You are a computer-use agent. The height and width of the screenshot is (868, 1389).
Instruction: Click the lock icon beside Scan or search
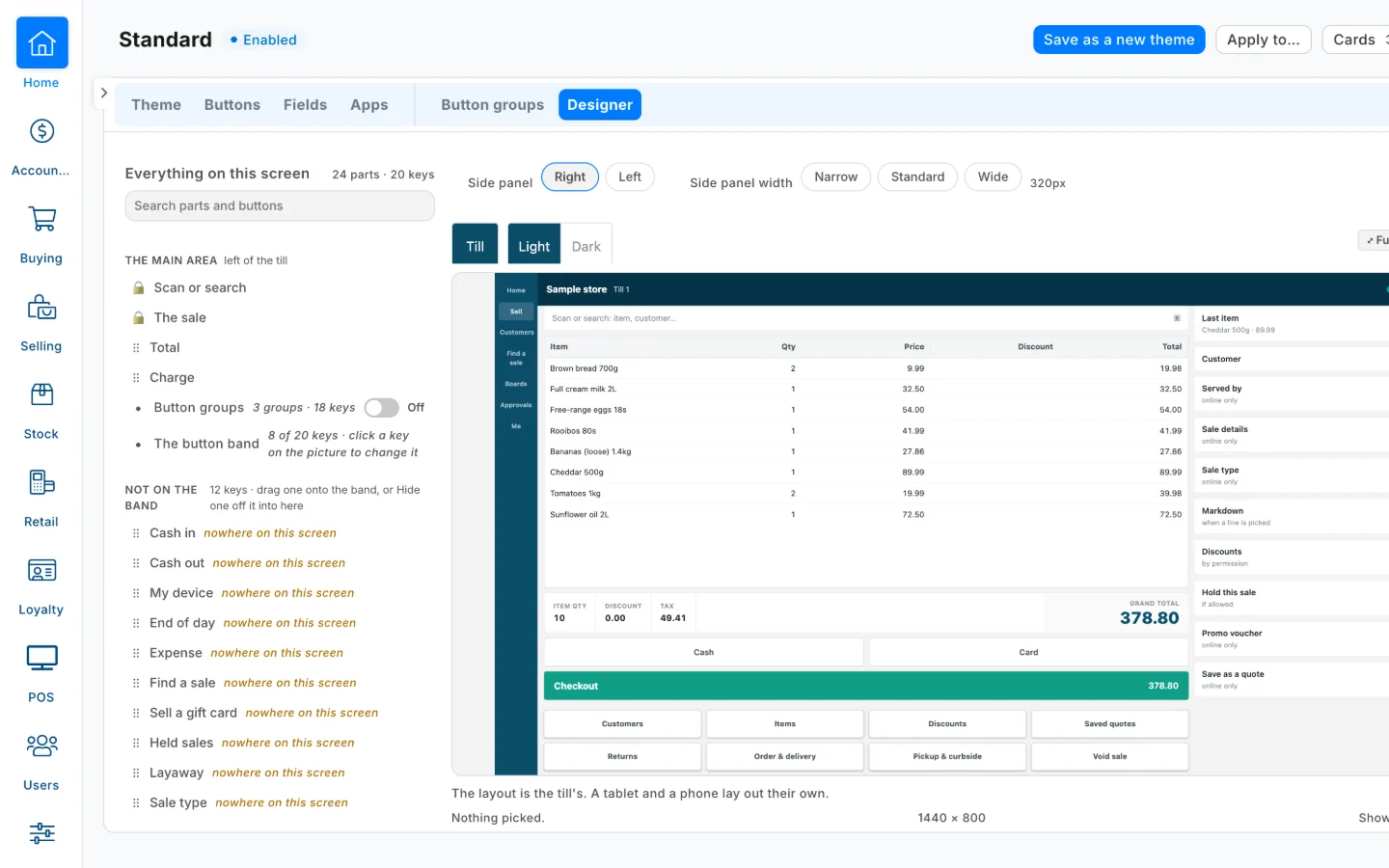click(x=139, y=288)
